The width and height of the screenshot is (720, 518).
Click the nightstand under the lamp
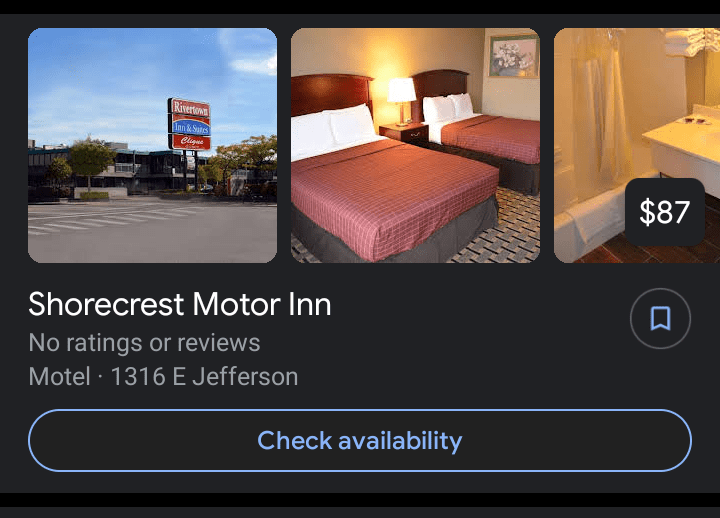pos(404,134)
